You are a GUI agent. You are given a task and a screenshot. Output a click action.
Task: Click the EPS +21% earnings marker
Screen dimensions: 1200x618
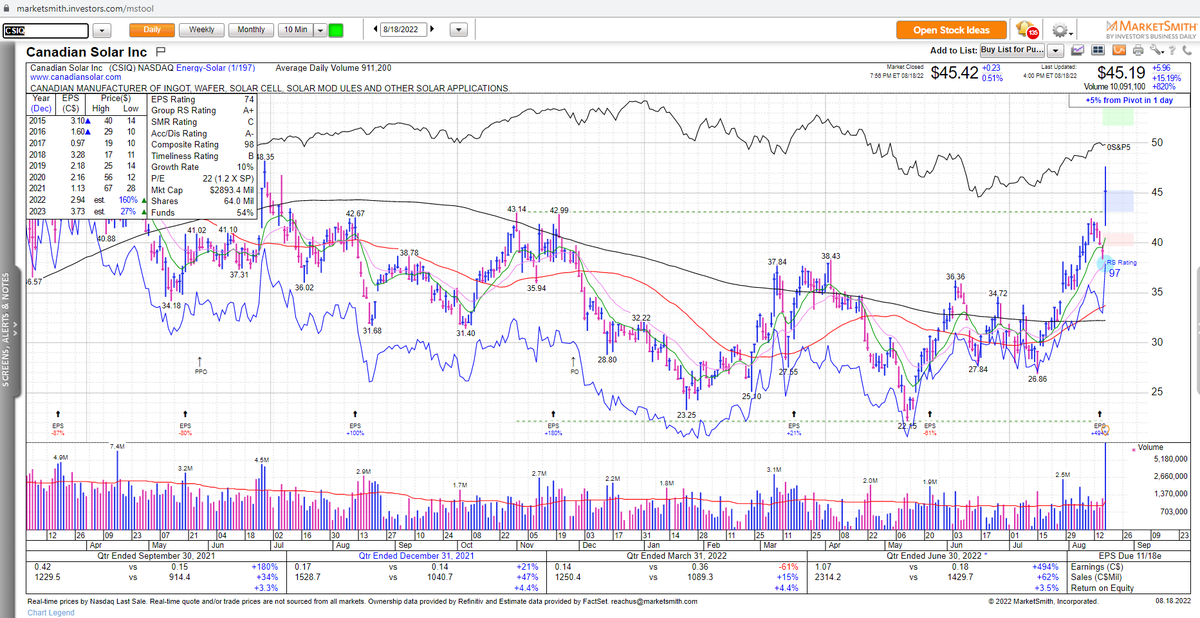(x=795, y=421)
